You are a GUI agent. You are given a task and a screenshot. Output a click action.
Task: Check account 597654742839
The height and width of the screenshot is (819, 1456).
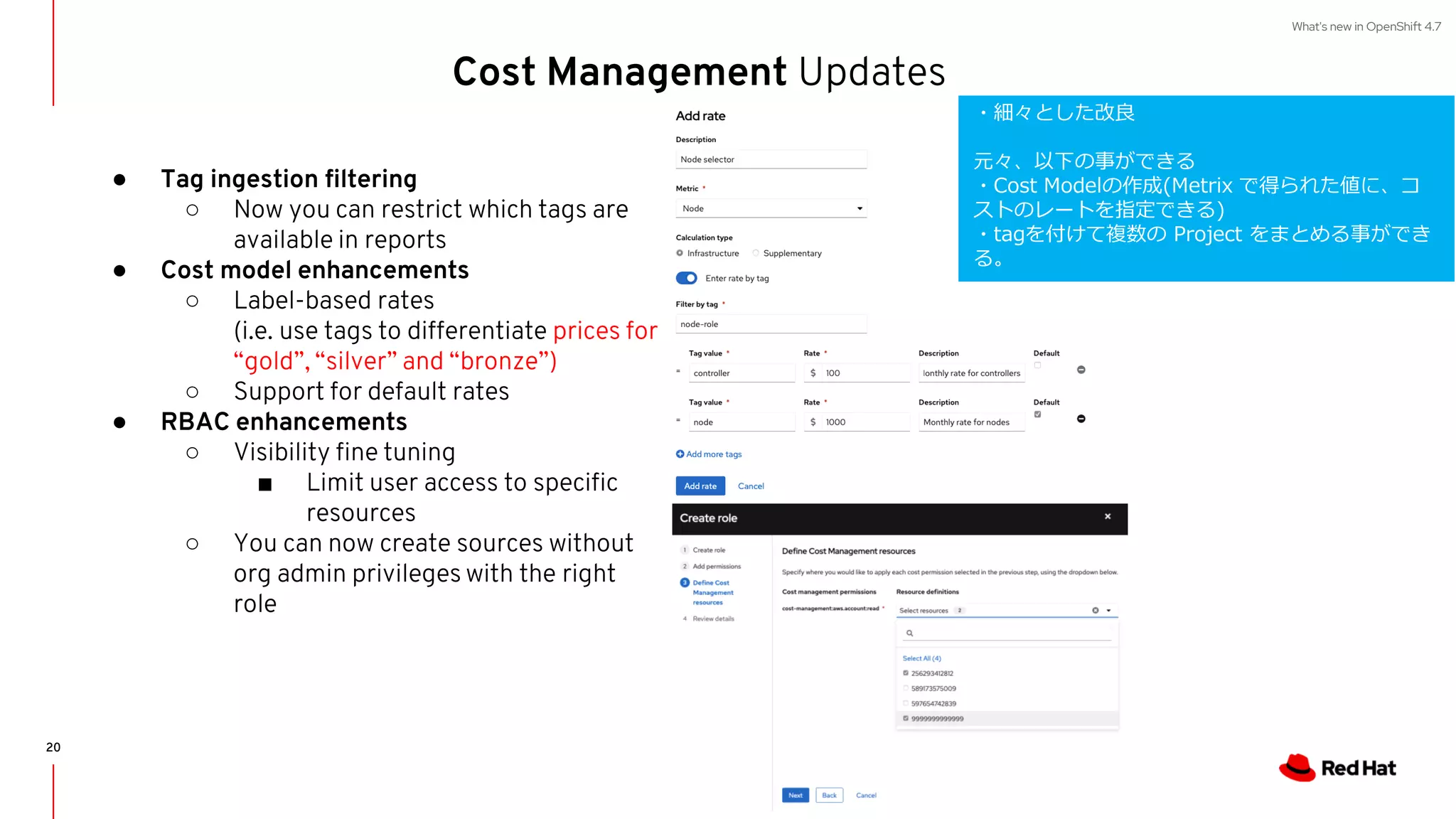tap(906, 703)
